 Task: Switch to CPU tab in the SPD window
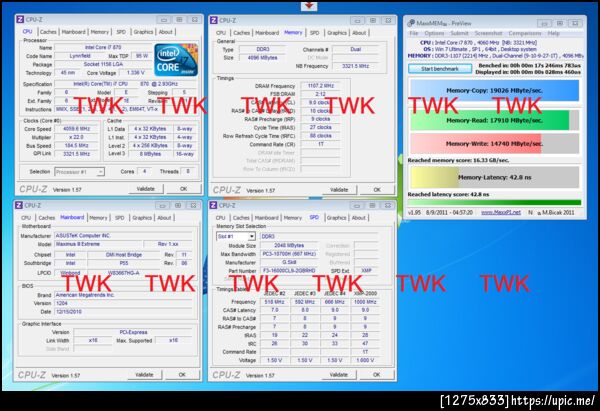(220, 218)
